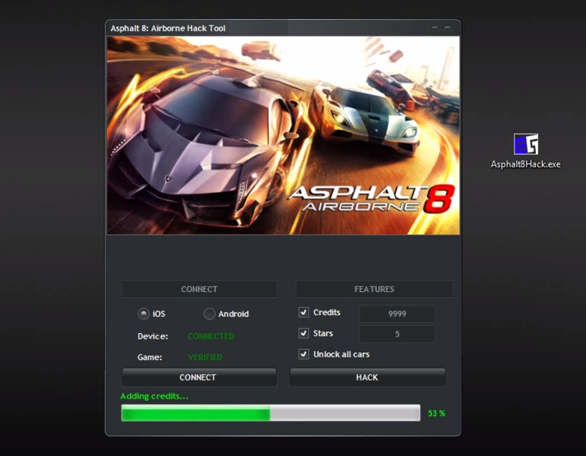Close the hack tool window
The height and width of the screenshot is (456, 586).
coord(447,27)
